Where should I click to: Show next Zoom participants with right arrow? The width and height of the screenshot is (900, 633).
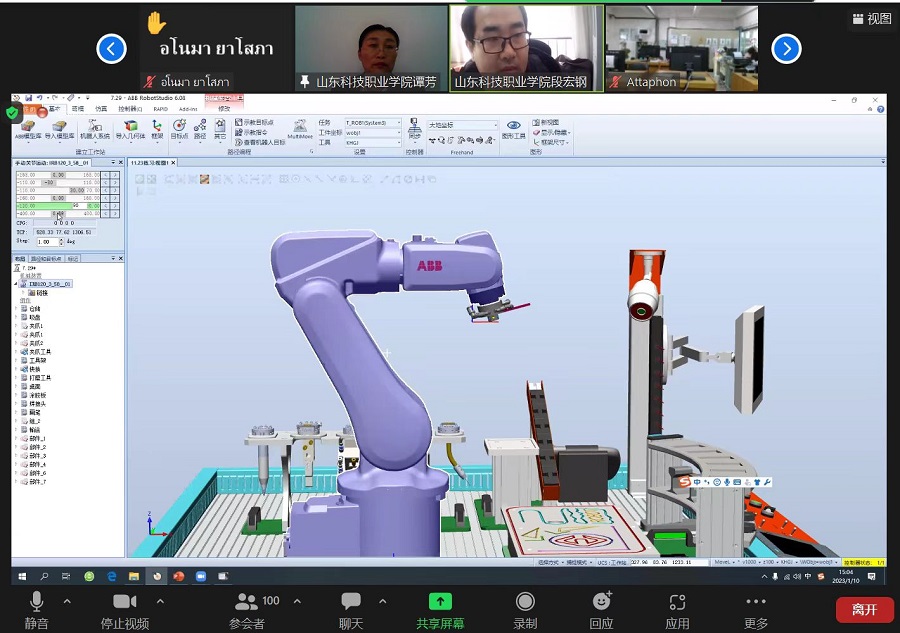coord(786,49)
